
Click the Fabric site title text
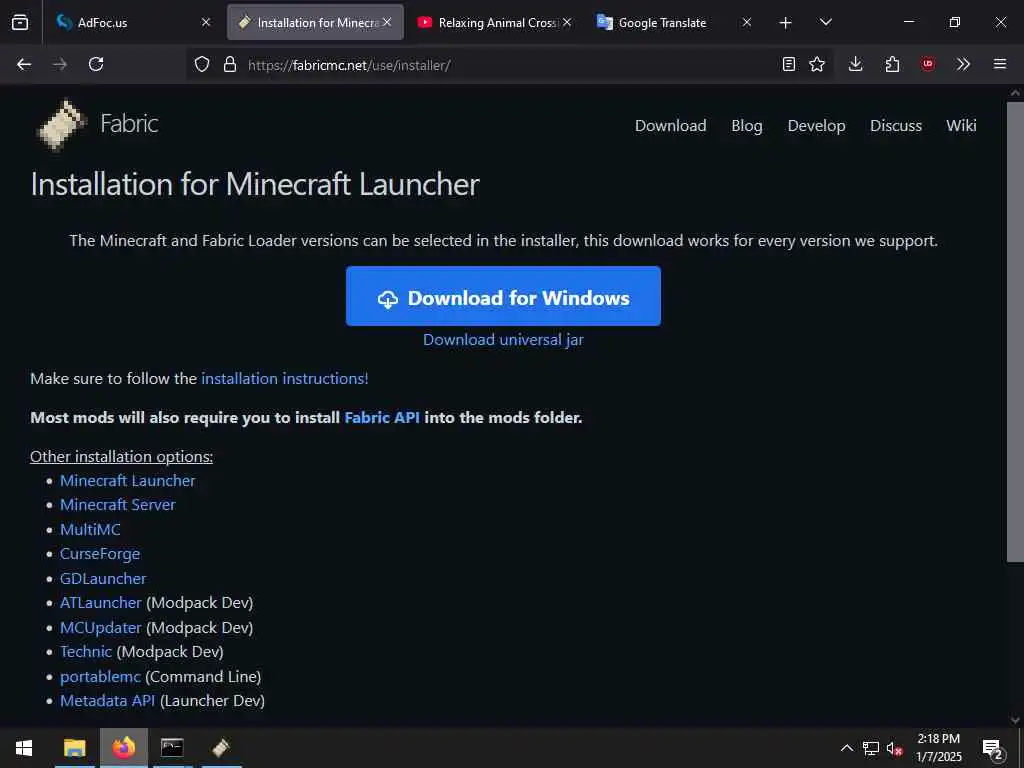pos(129,123)
